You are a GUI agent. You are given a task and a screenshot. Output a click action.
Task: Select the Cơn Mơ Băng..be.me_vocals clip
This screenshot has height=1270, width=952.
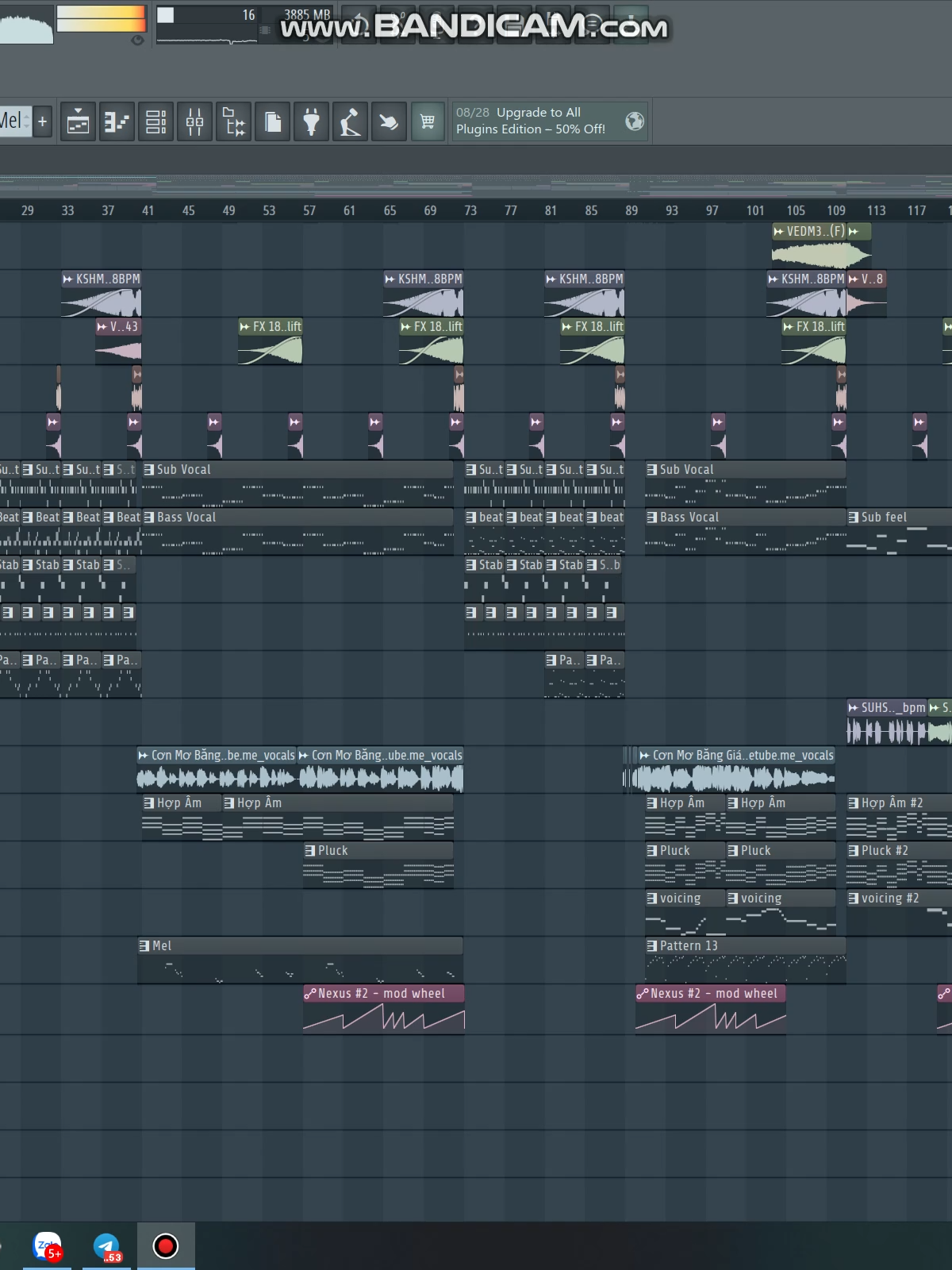[217, 770]
